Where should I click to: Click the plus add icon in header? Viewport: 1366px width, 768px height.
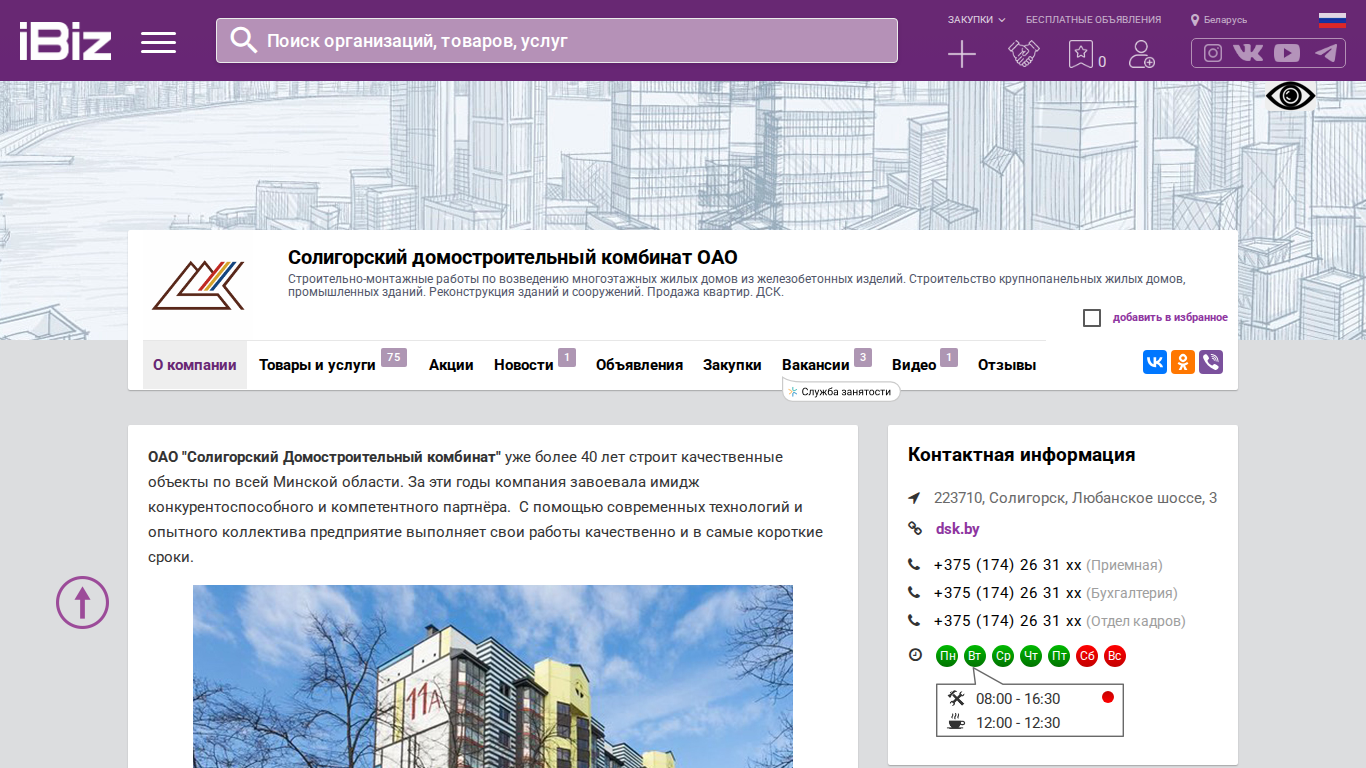click(x=961, y=54)
